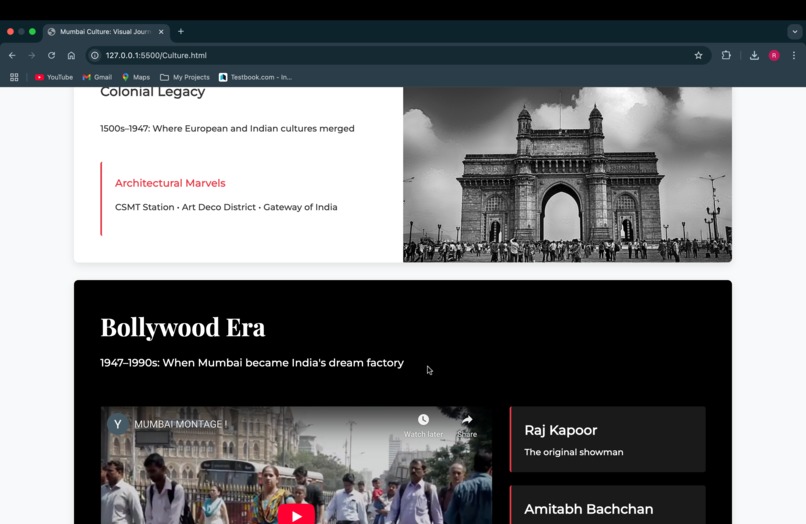View site information icon in address bar

pyautogui.click(x=95, y=56)
